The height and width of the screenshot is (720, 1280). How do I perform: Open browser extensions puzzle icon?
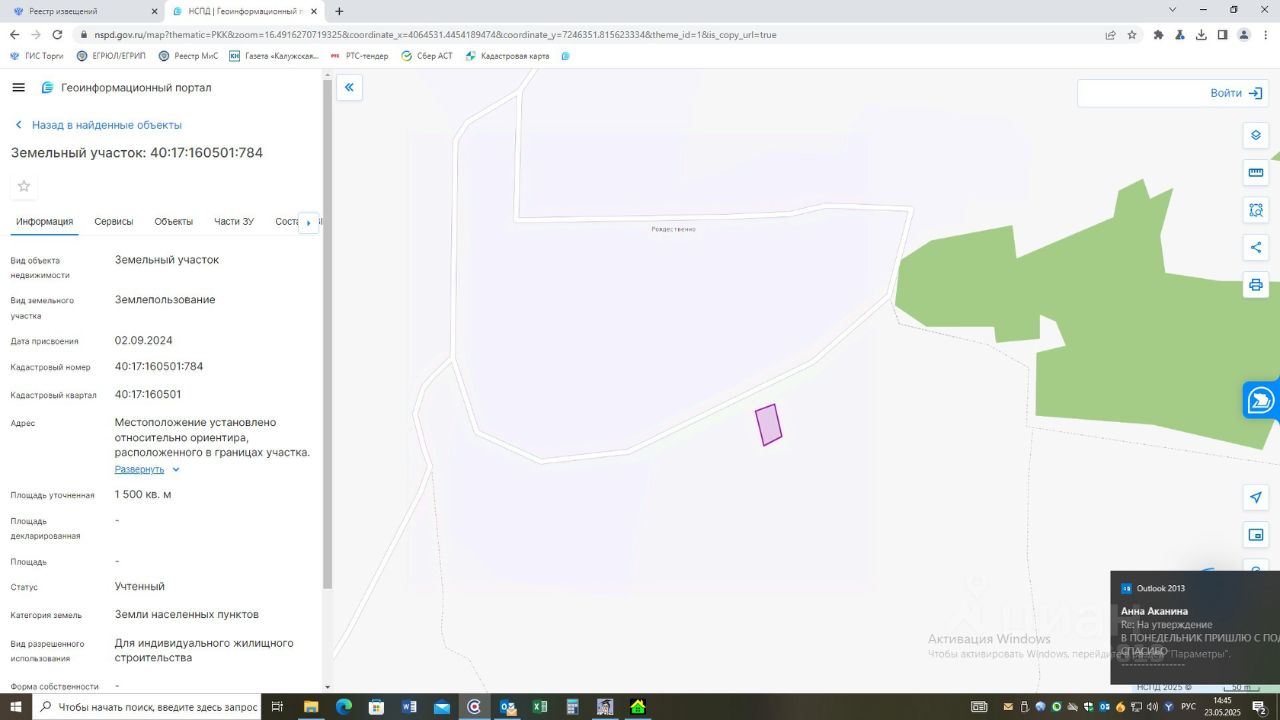(x=1158, y=35)
